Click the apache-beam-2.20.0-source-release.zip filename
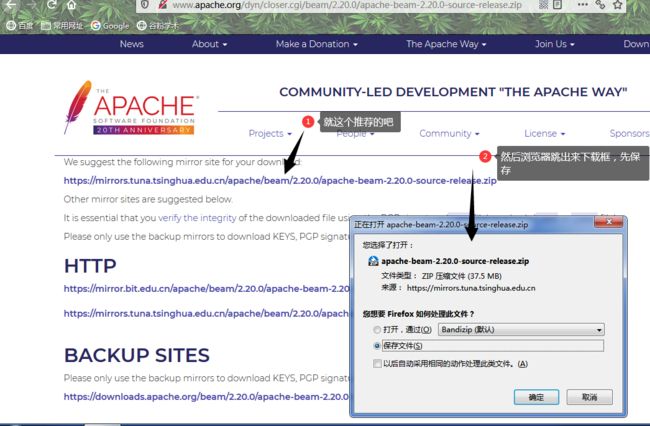The height and width of the screenshot is (426, 650). click(x=455, y=261)
